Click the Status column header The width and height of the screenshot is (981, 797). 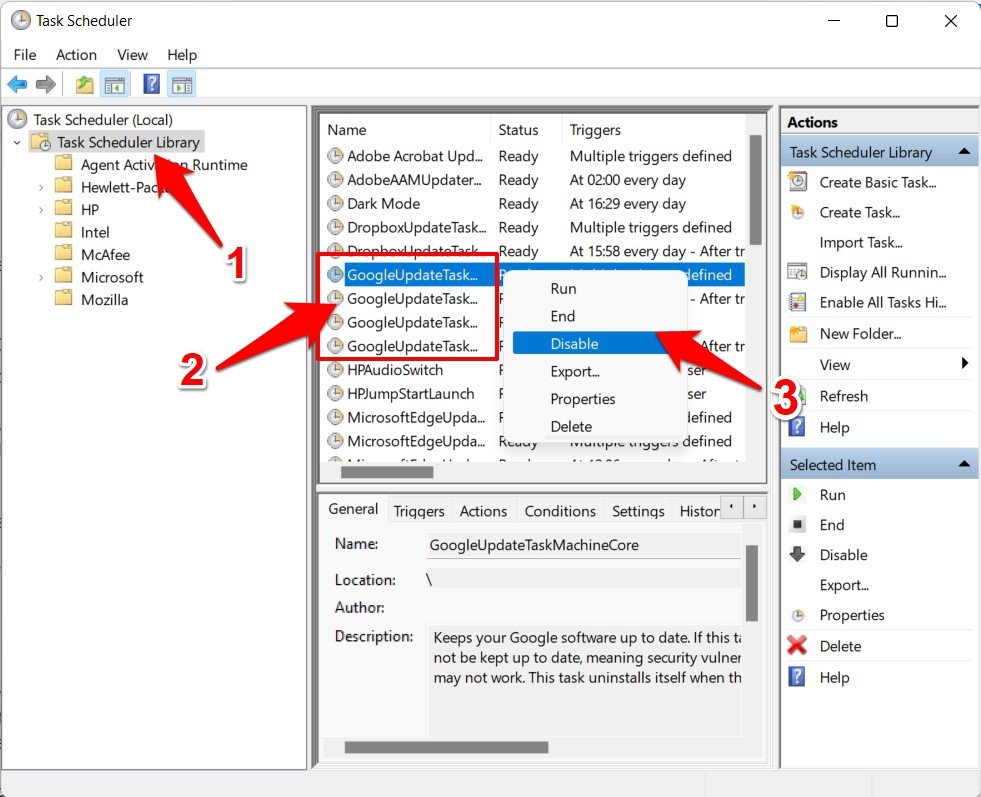pos(518,130)
